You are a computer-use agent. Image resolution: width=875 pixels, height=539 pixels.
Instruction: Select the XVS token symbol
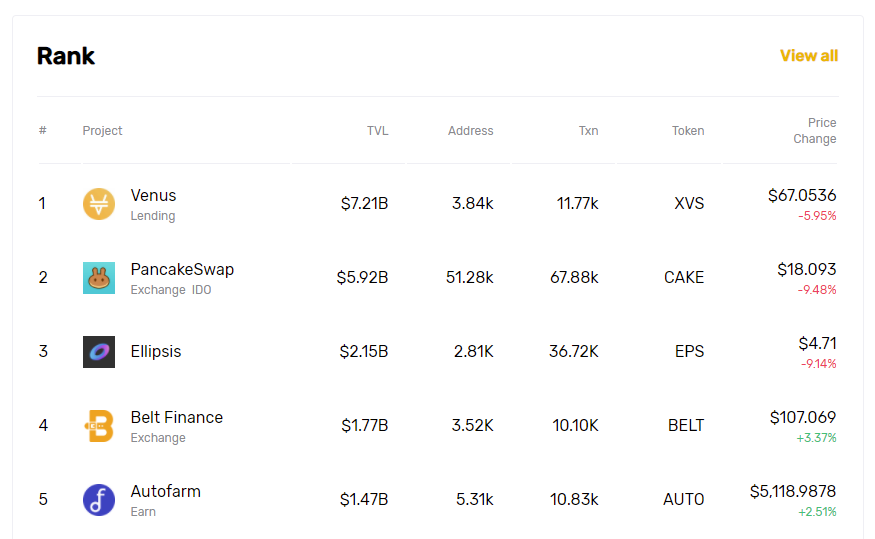(689, 204)
